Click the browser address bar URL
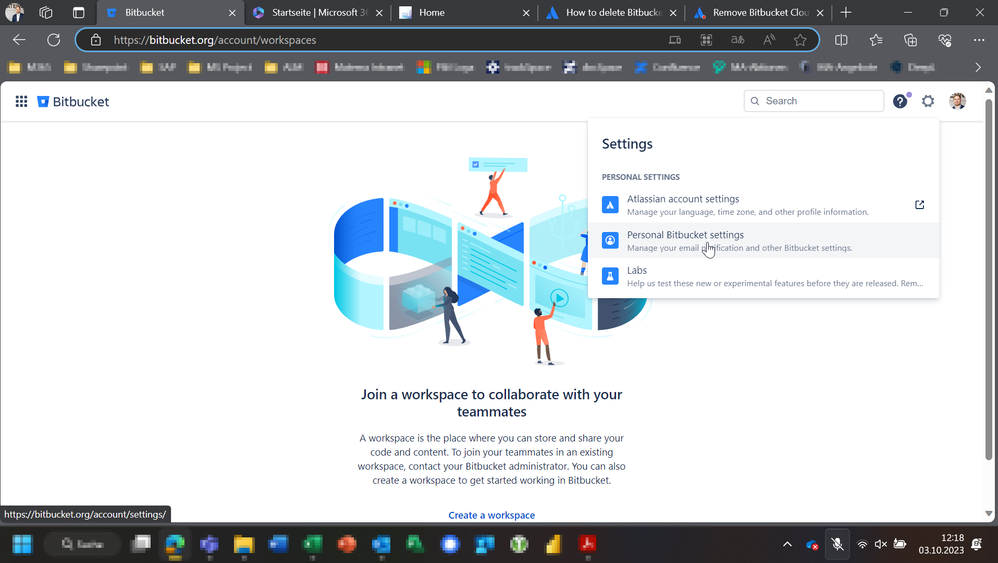The width and height of the screenshot is (998, 563). click(214, 40)
